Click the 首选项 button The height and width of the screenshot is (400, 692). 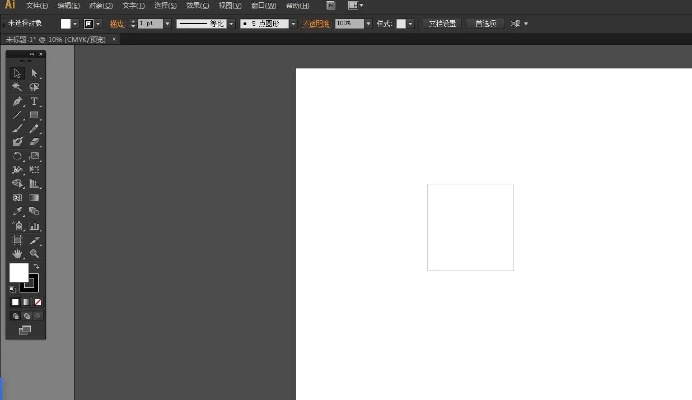coord(485,24)
